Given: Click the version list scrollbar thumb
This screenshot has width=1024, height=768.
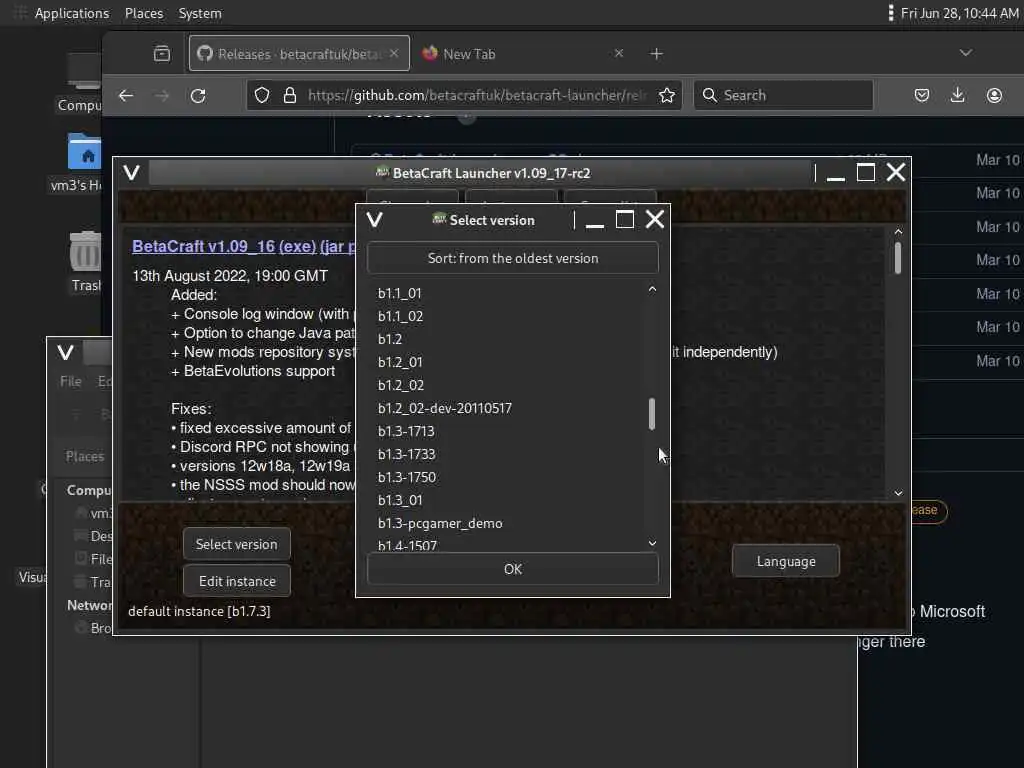Looking at the screenshot, I should [x=652, y=414].
